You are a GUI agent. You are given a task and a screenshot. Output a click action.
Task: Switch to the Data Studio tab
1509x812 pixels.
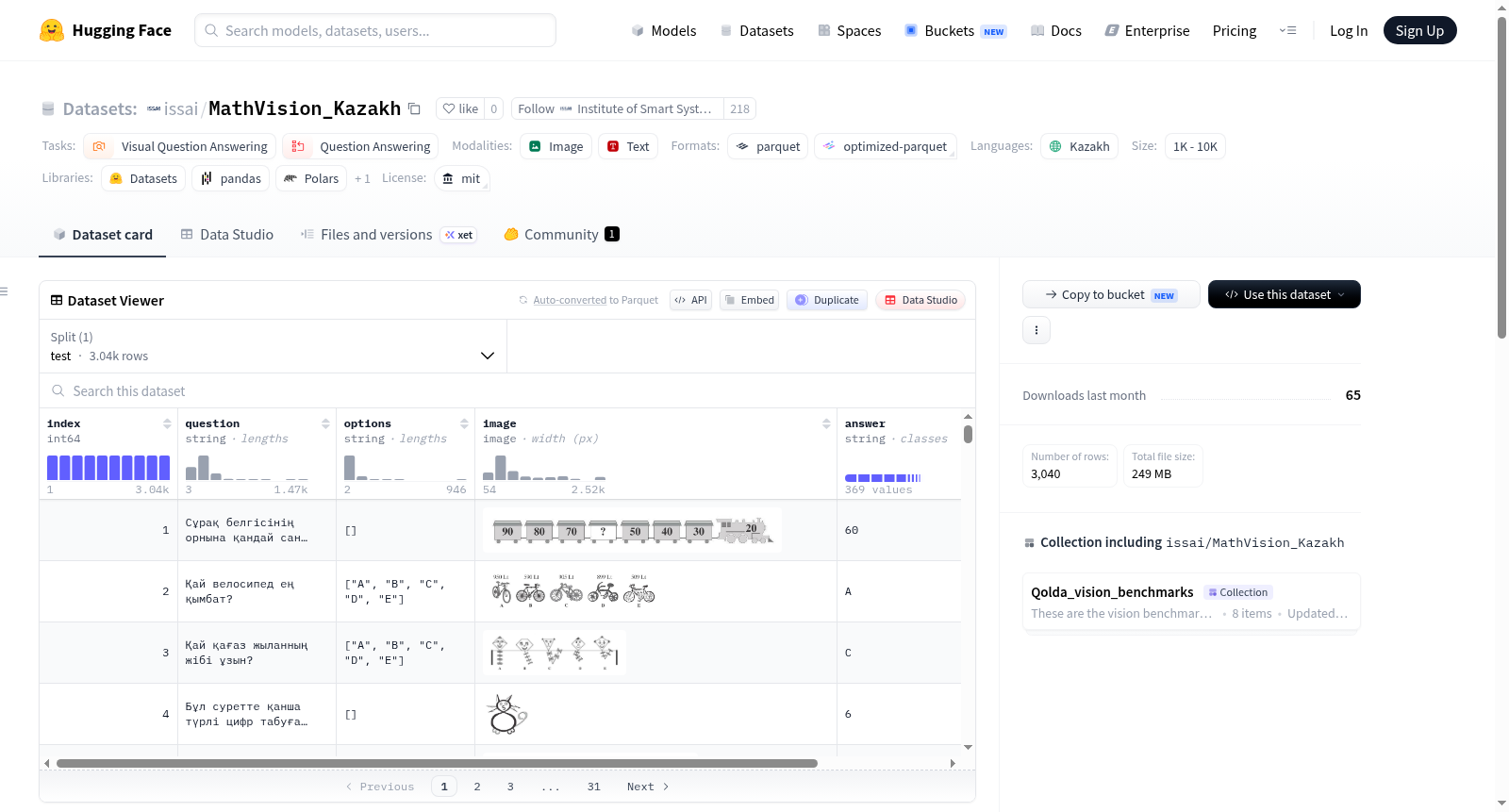(x=227, y=234)
